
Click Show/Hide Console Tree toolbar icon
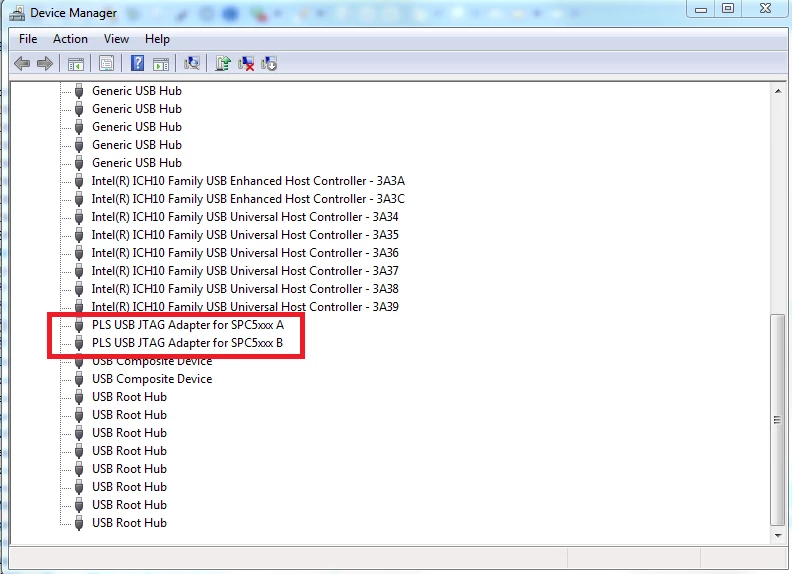(76, 64)
